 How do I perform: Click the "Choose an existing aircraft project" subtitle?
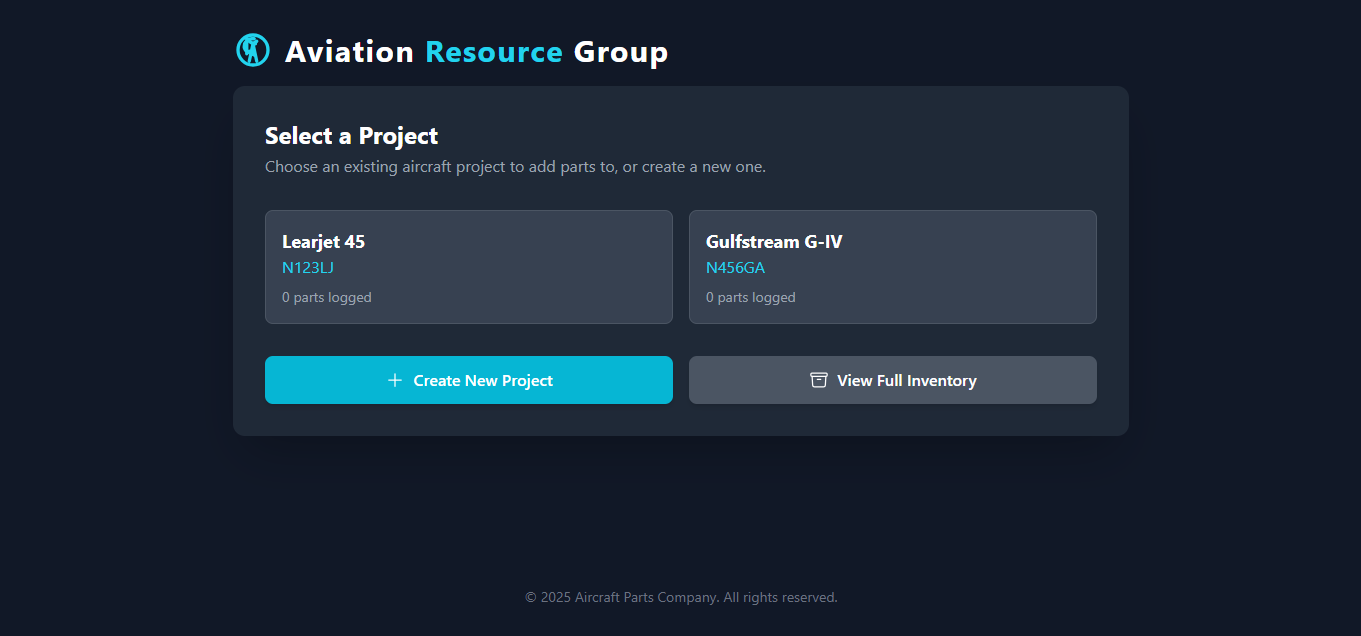click(x=515, y=167)
